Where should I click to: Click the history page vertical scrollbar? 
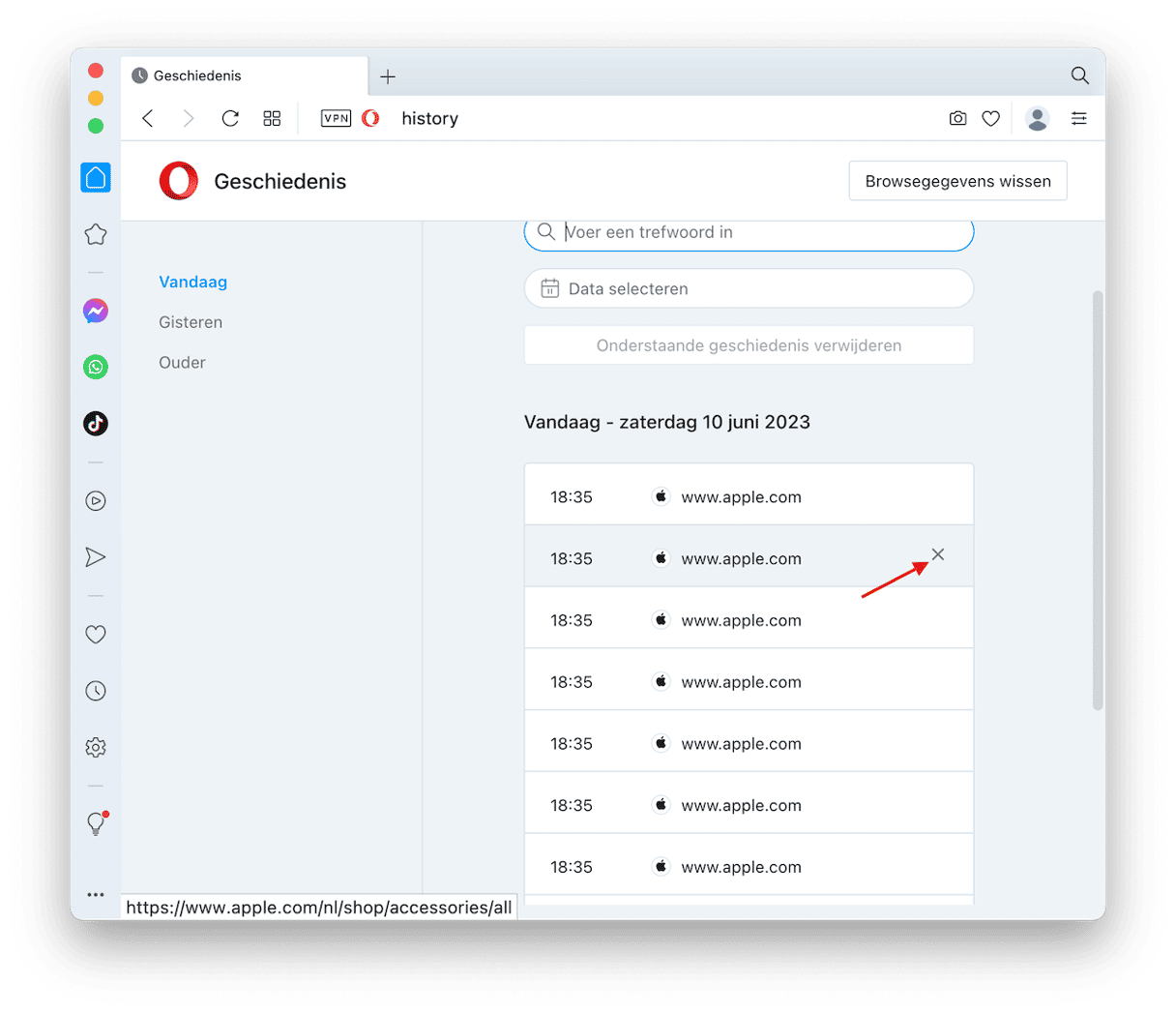[1098, 500]
